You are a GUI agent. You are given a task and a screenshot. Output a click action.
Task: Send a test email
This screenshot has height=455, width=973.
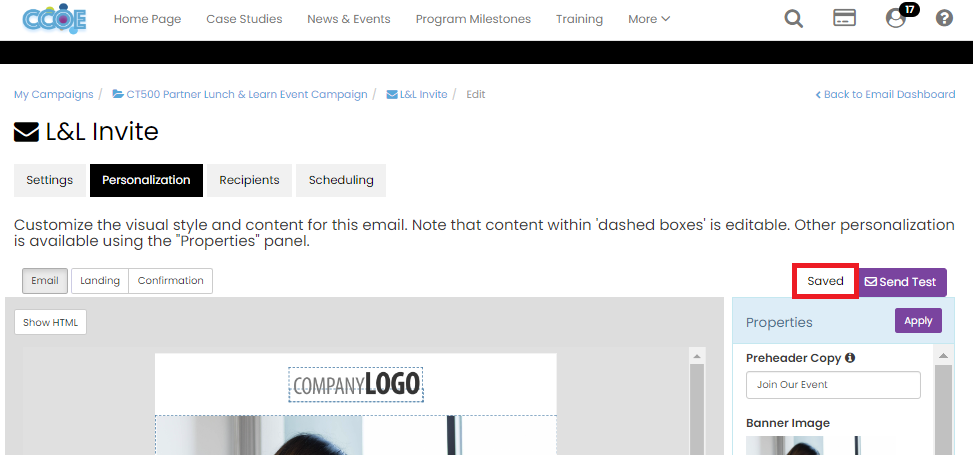coord(902,282)
